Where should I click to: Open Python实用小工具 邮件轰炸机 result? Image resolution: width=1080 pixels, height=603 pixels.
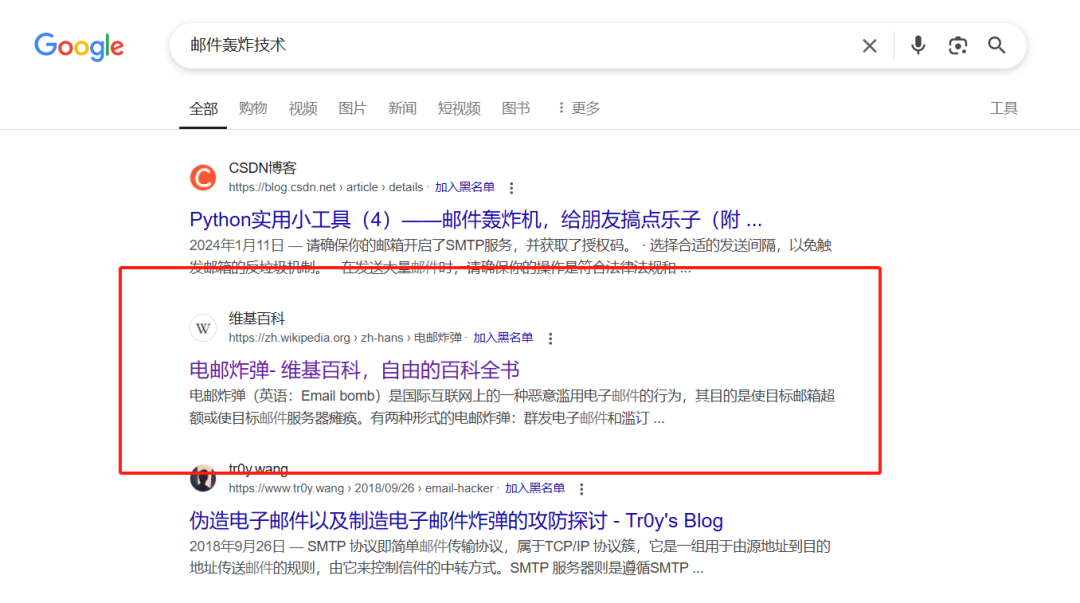pyautogui.click(x=476, y=220)
